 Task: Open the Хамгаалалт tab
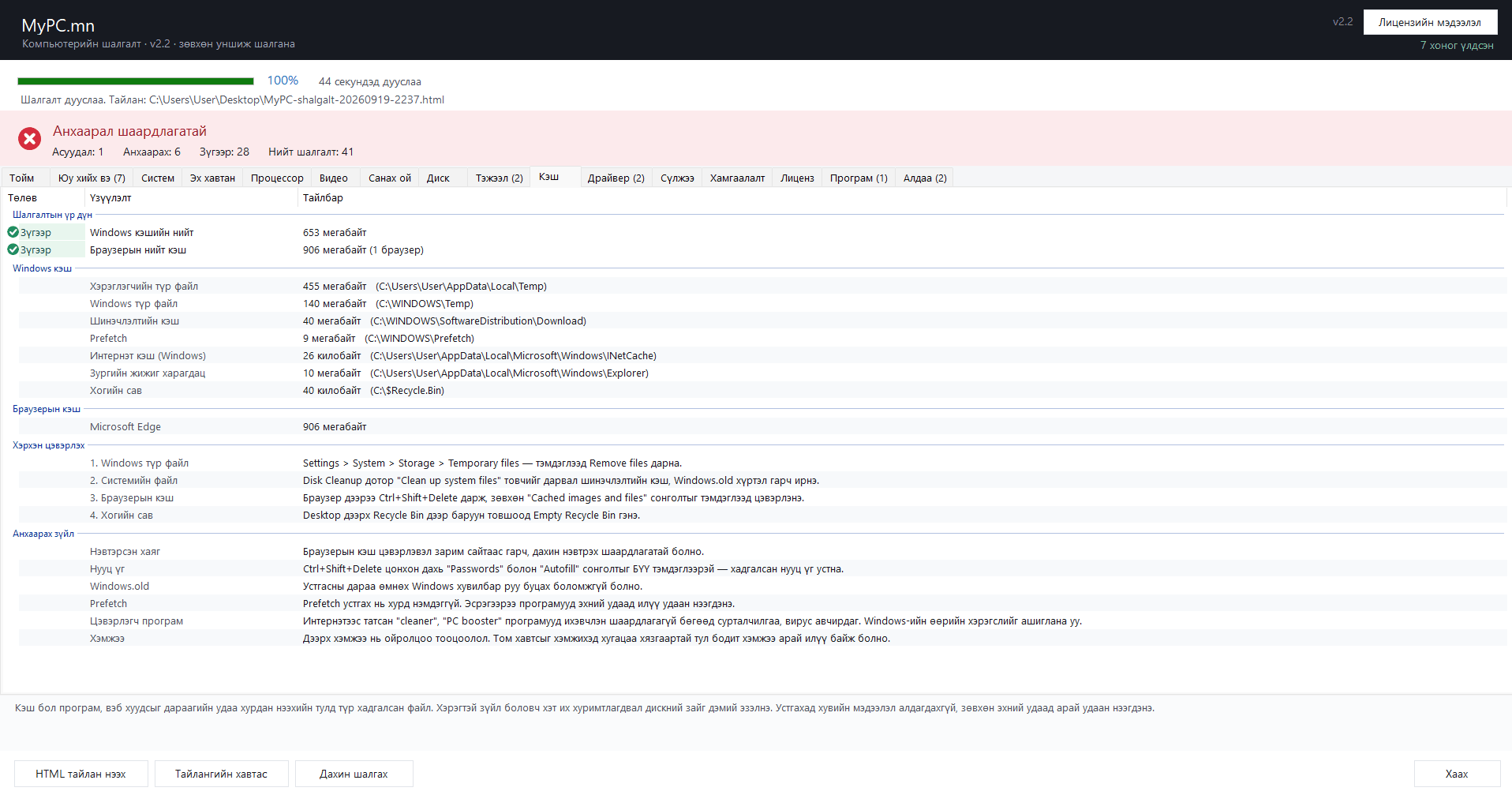pyautogui.click(x=737, y=178)
